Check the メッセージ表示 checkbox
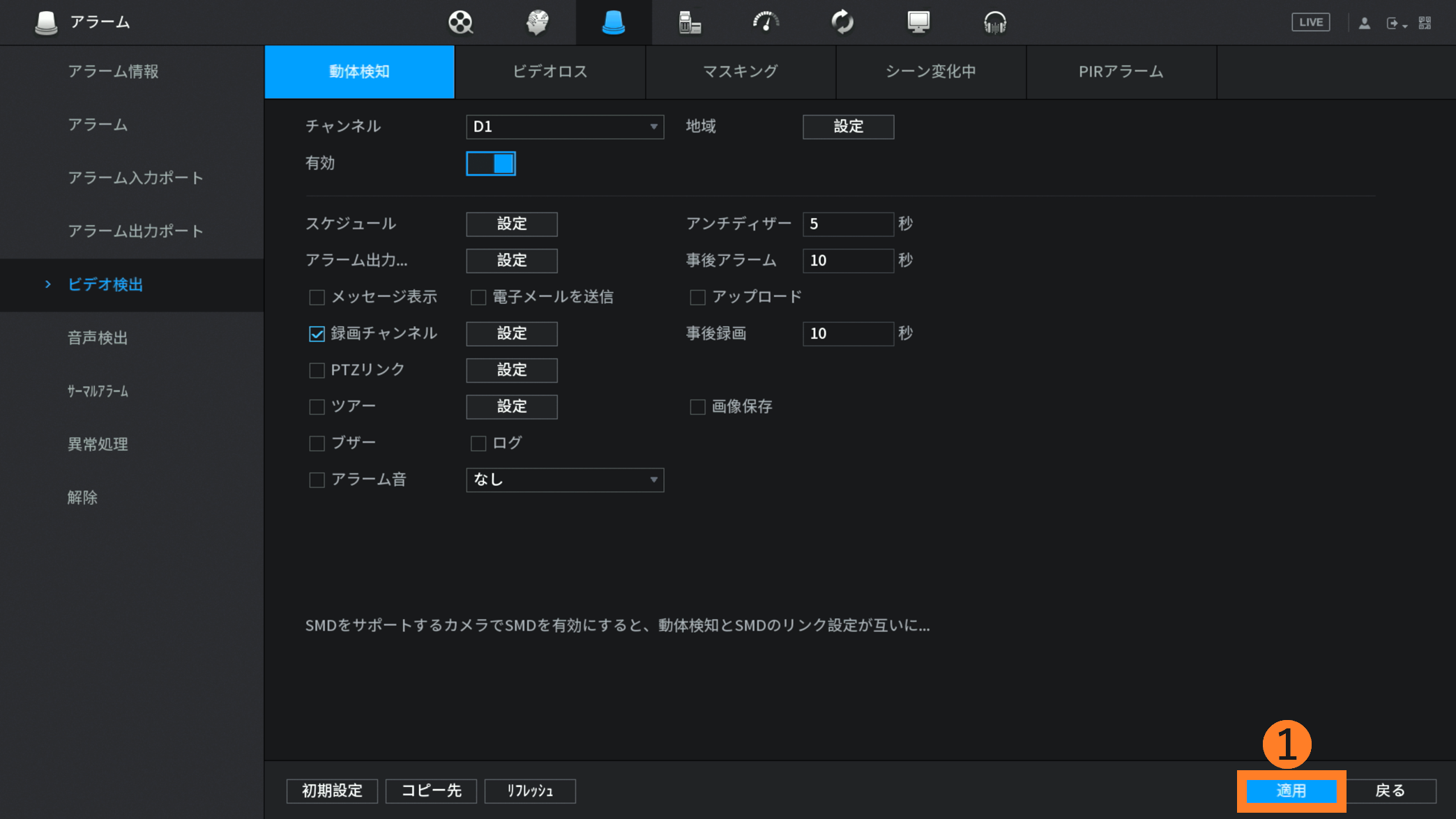Viewport: 1456px width, 819px height. [317, 298]
